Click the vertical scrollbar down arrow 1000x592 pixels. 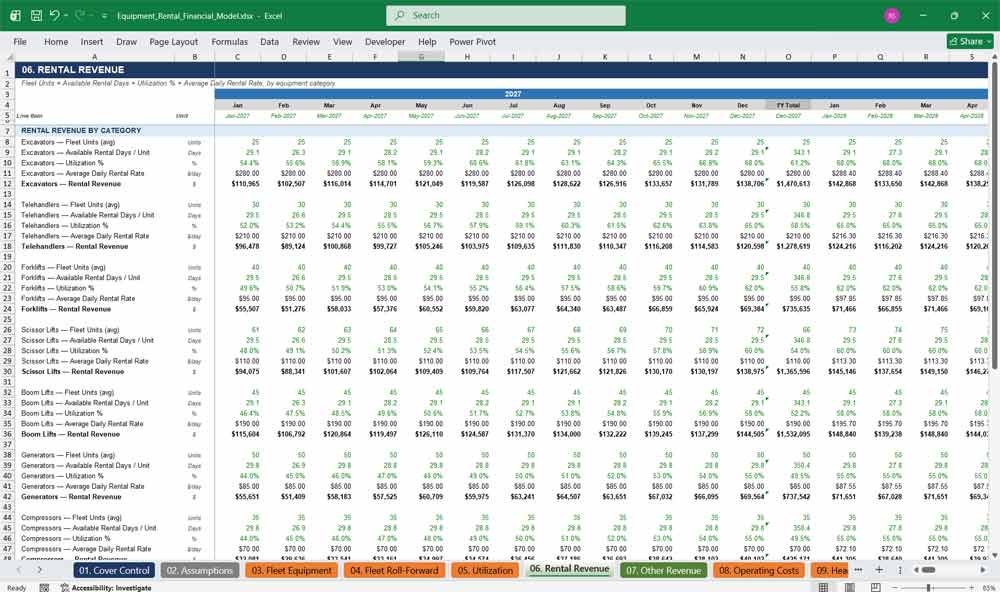(994, 556)
